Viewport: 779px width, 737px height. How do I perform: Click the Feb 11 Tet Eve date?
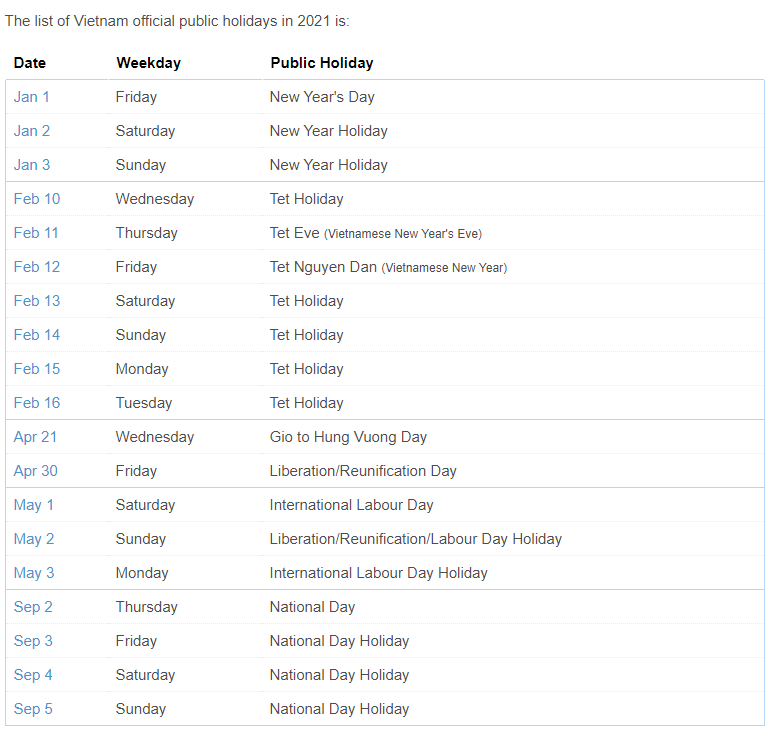36,233
